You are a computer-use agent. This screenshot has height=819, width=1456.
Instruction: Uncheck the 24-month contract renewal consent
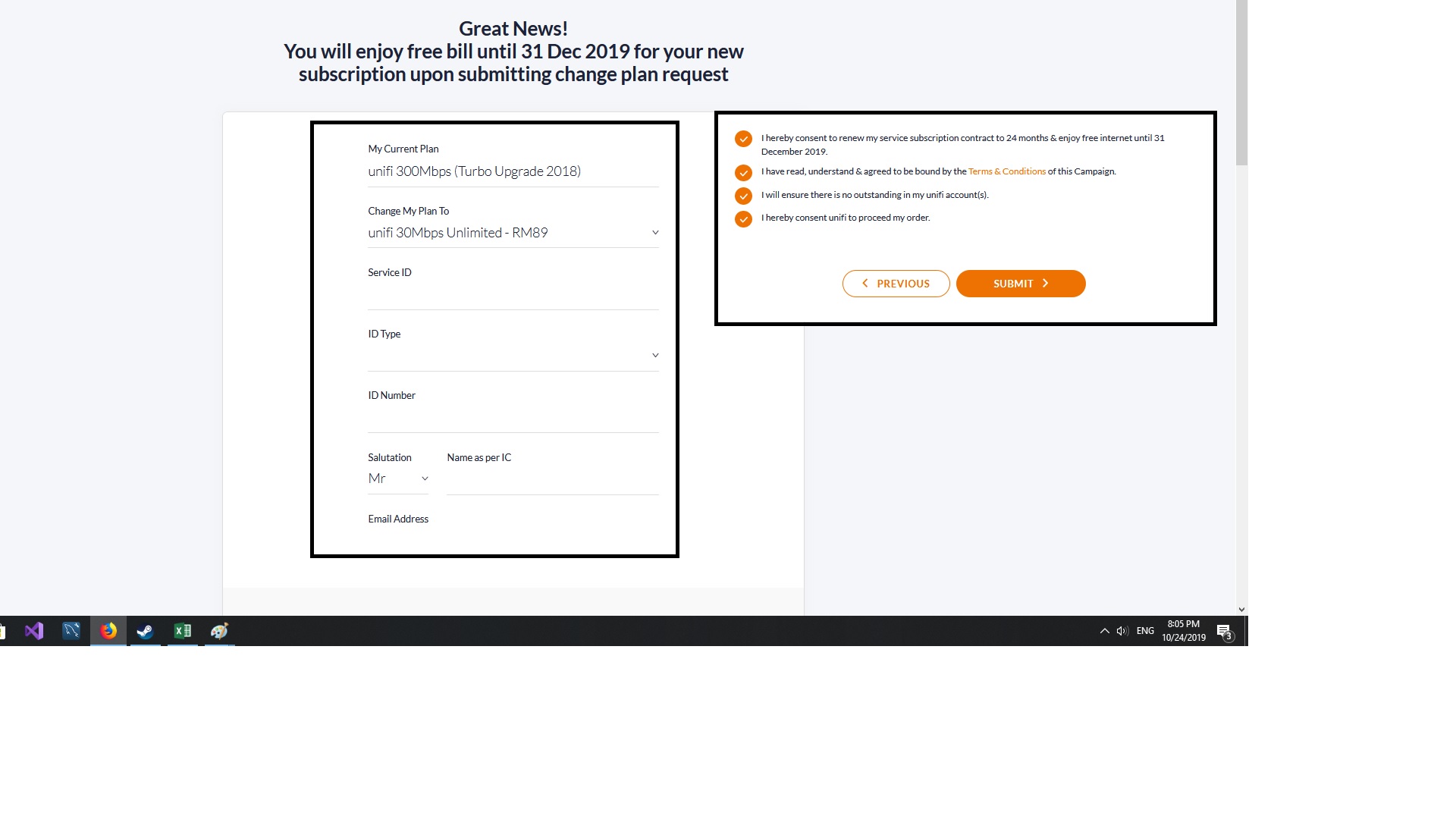743,139
